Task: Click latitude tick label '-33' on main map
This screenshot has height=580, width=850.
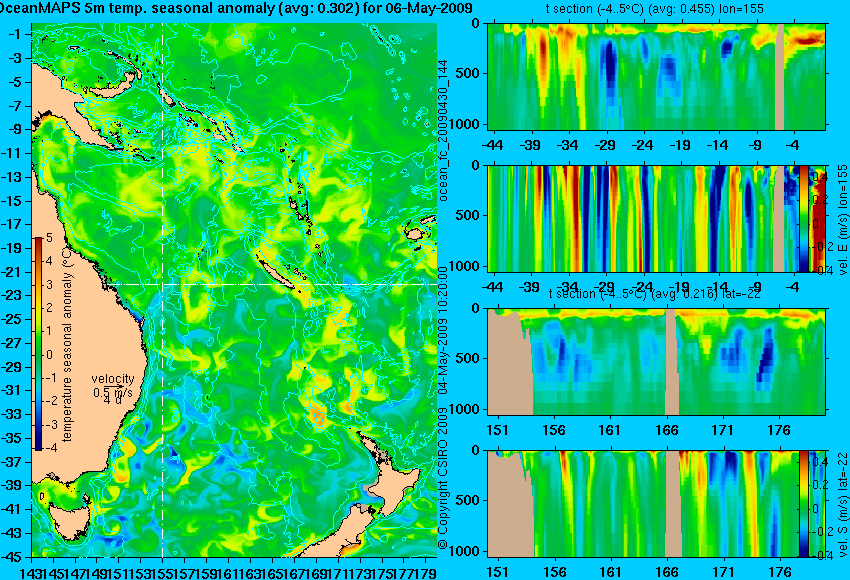Action: 12,414
